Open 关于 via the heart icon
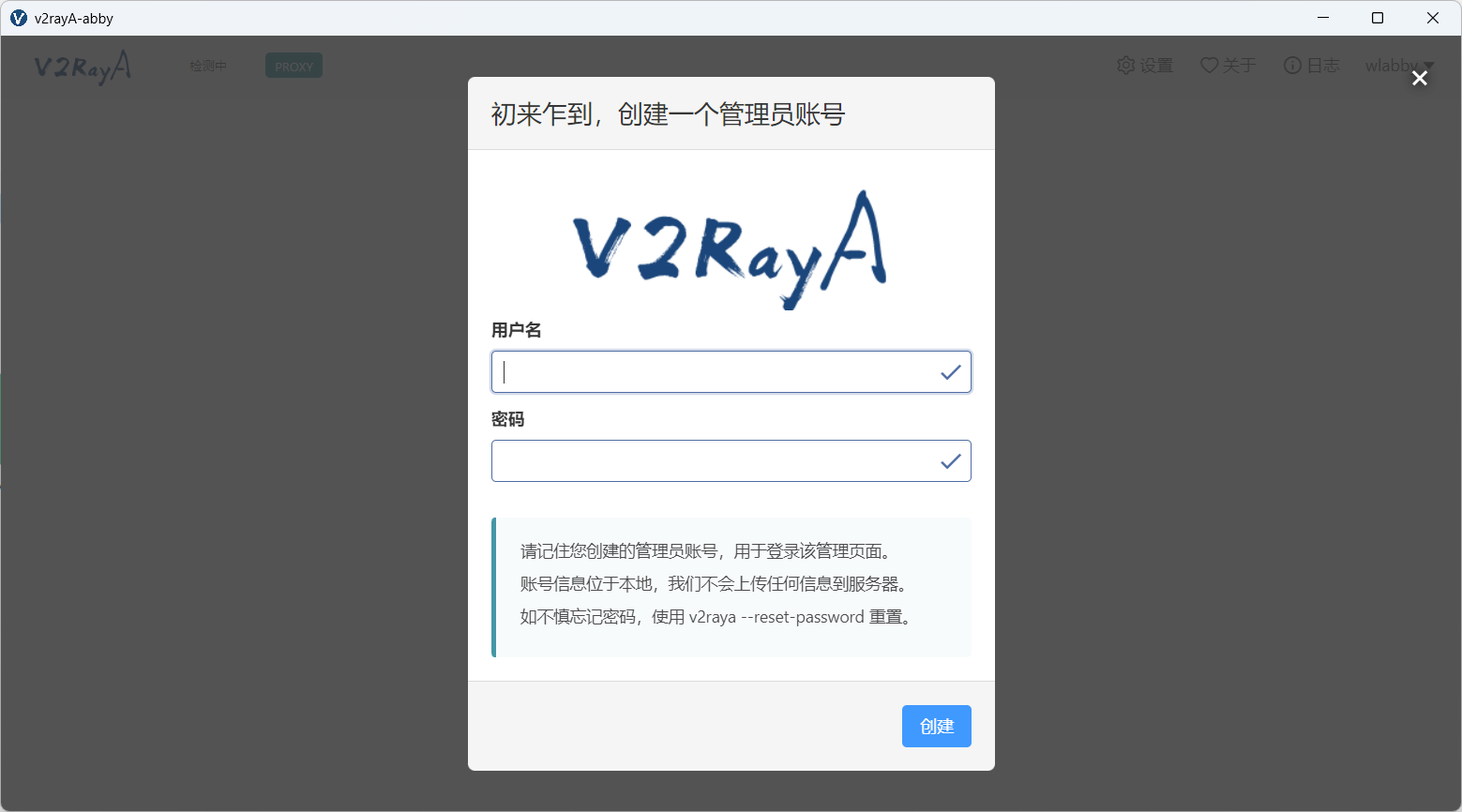The height and width of the screenshot is (812, 1462). 1228,66
